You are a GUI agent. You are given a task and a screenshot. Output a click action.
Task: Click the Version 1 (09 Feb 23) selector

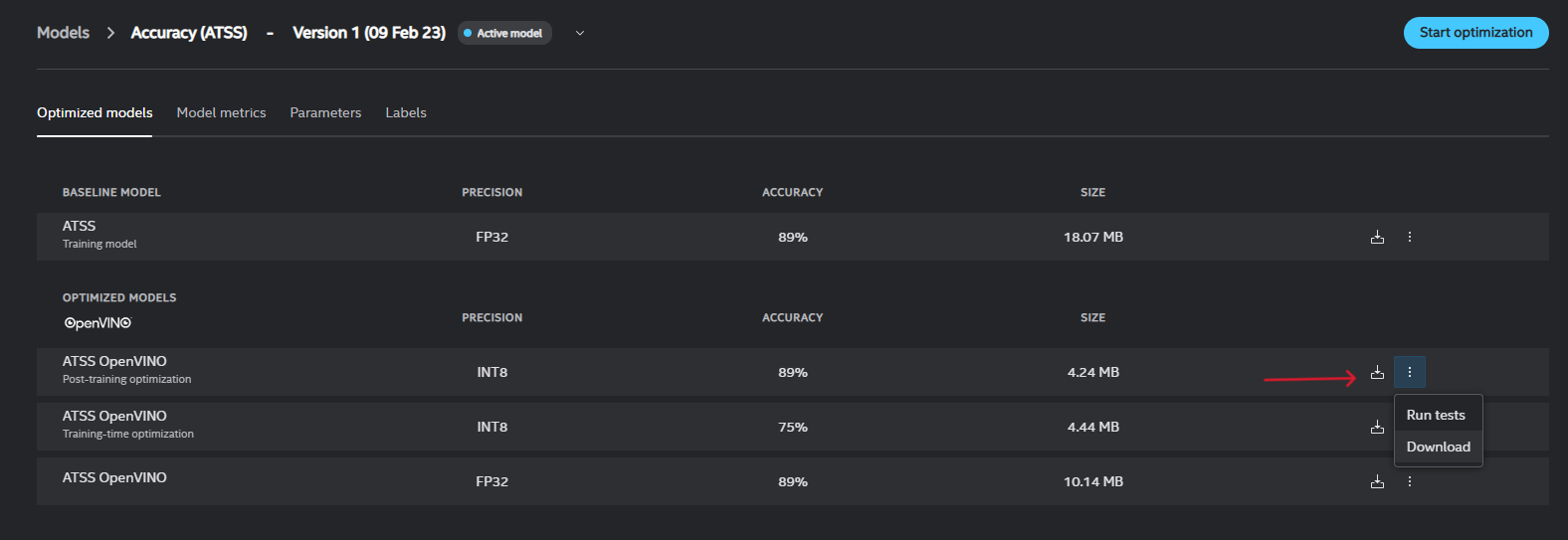pyautogui.click(x=369, y=33)
